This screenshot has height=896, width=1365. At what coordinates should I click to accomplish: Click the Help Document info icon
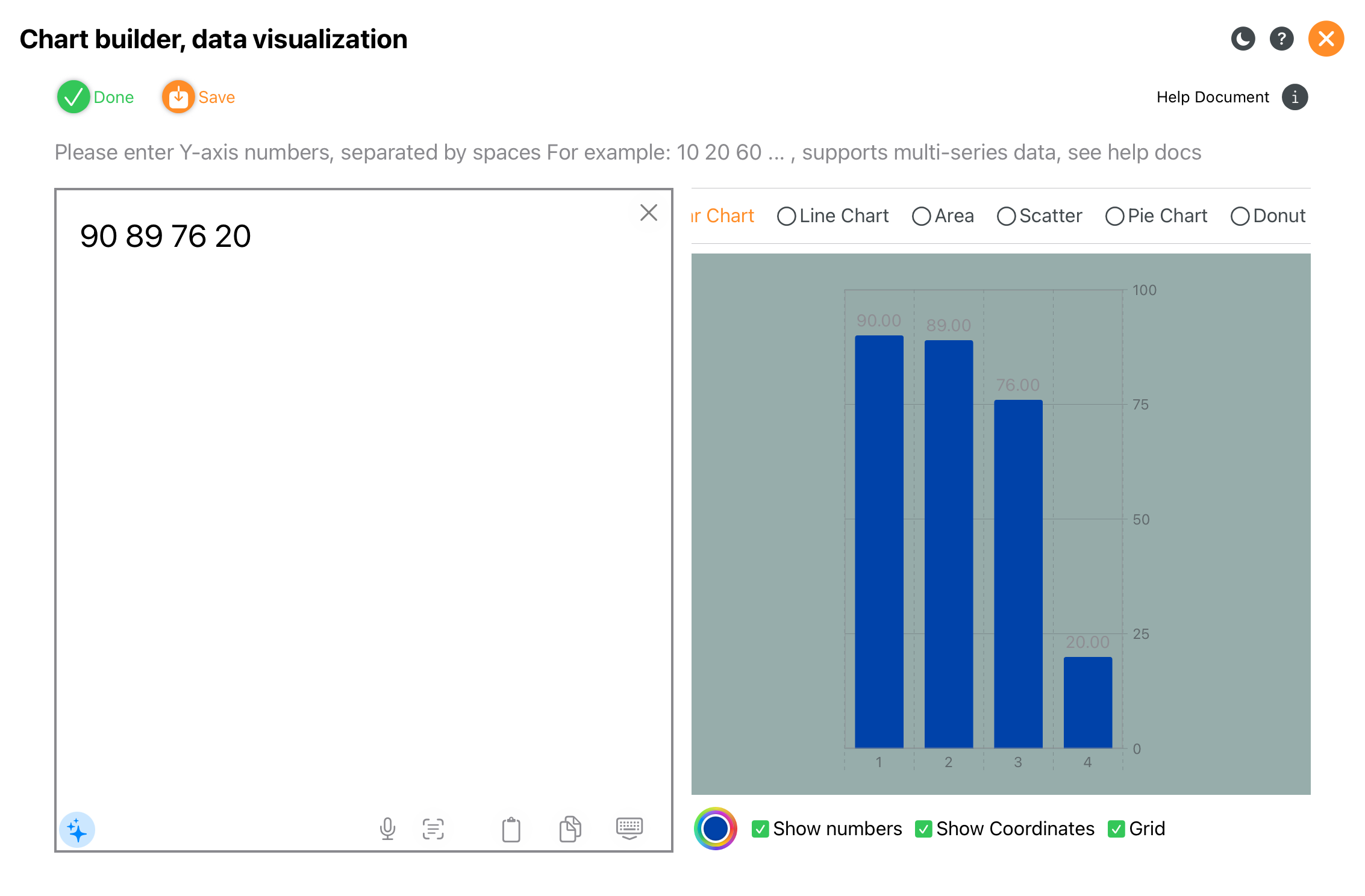1295,97
